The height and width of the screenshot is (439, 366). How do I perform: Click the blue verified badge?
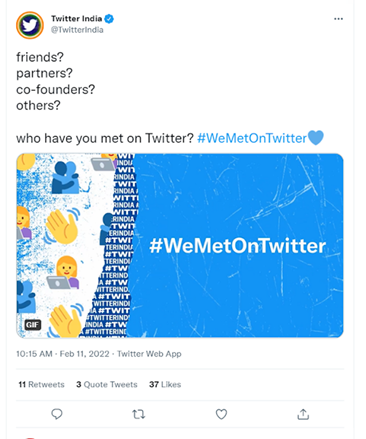click(x=109, y=19)
